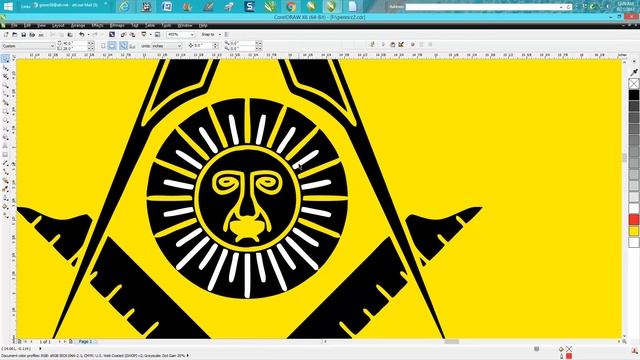
Task: Click the palette eyedropper icon above the swatches
Action: (634, 72)
